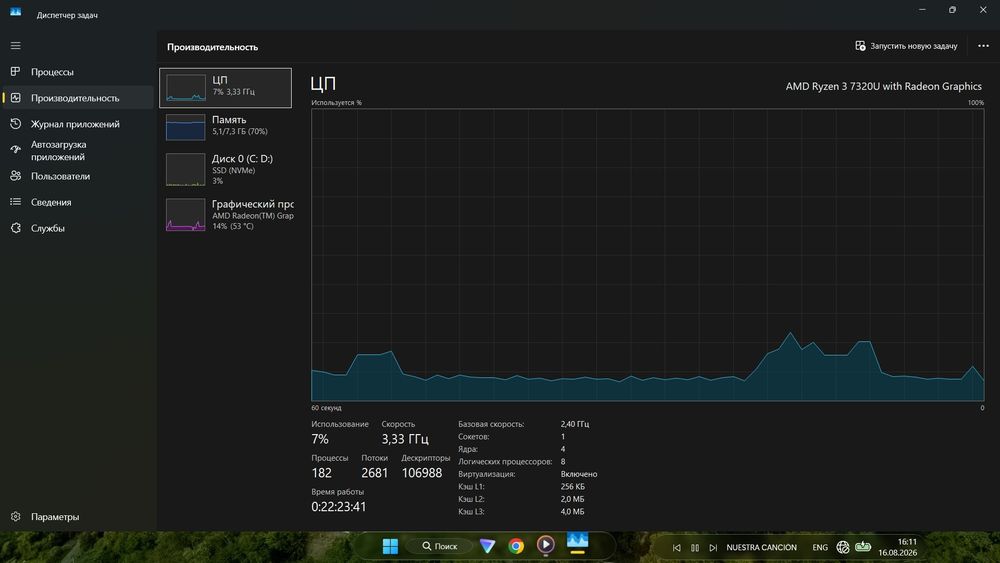The image size is (1000, 563).
Task: Click the network globe tray icon
Action: click(842, 547)
